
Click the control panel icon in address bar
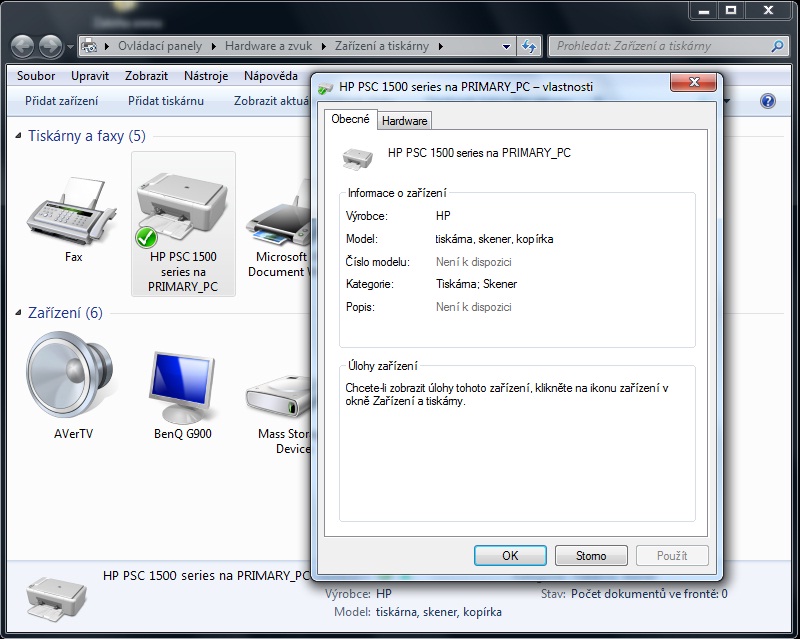89,46
